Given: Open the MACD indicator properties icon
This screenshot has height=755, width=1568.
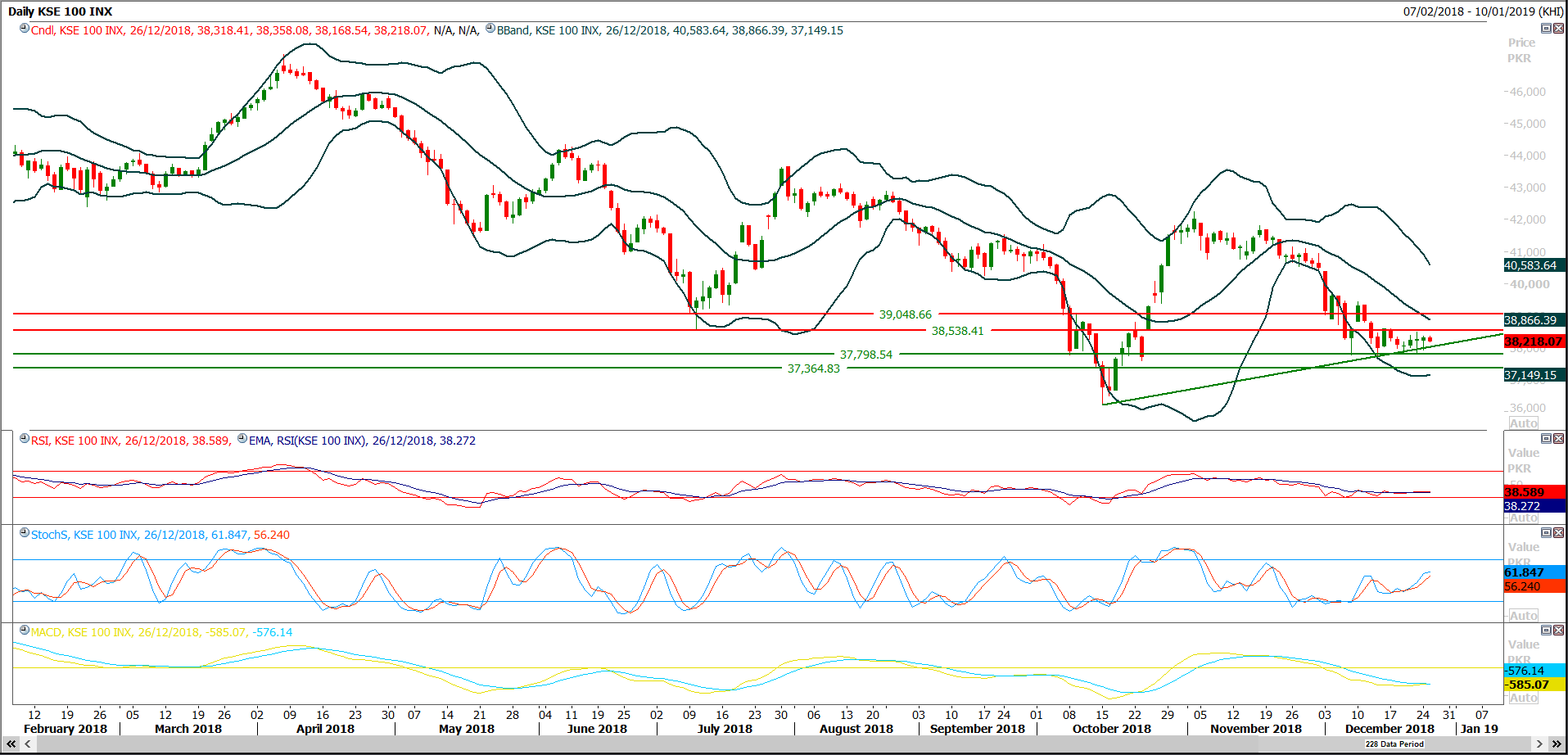Looking at the screenshot, I should [x=25, y=631].
